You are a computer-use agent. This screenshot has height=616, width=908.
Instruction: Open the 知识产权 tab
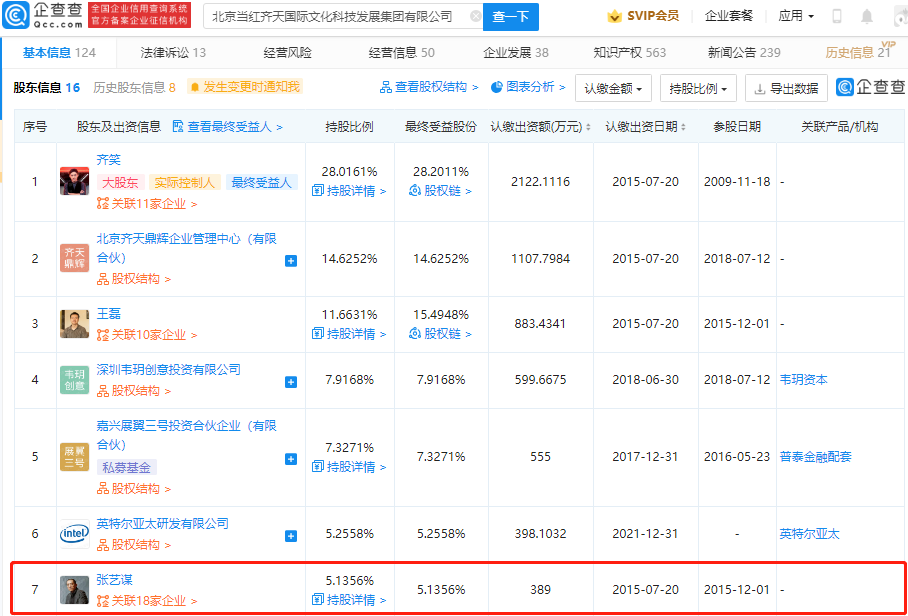tap(629, 53)
